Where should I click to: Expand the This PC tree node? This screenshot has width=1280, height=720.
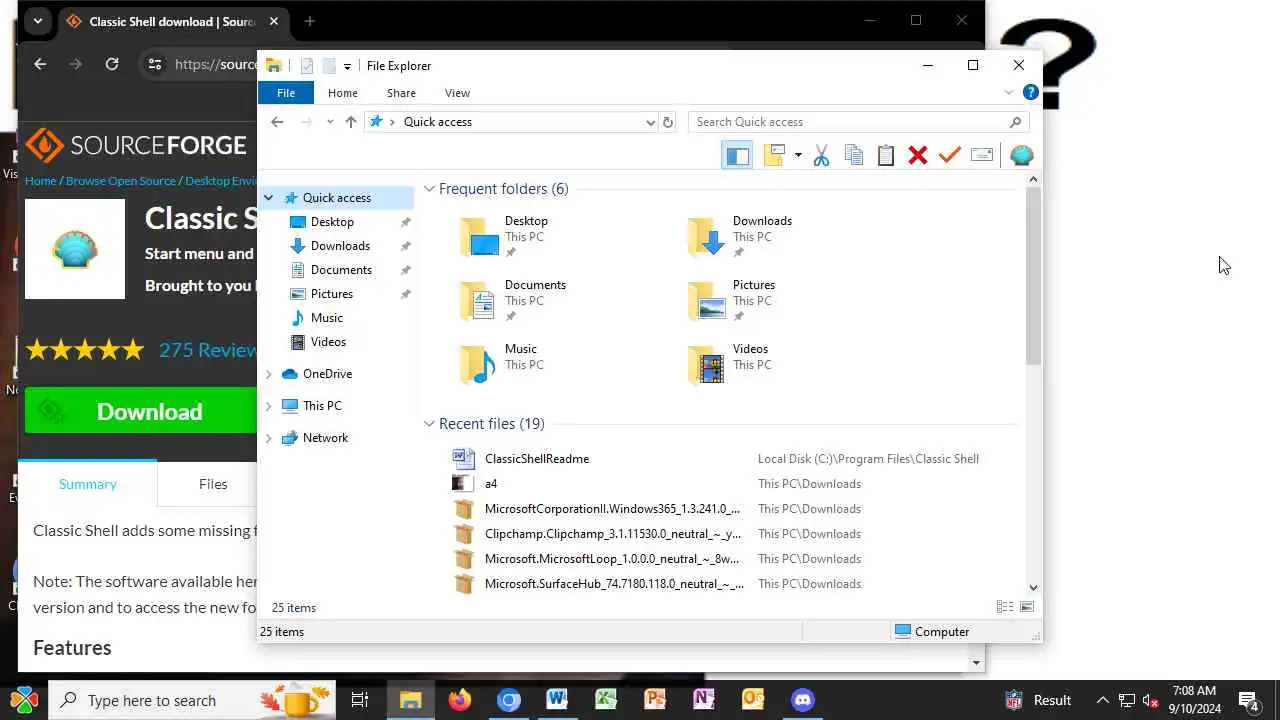268,406
